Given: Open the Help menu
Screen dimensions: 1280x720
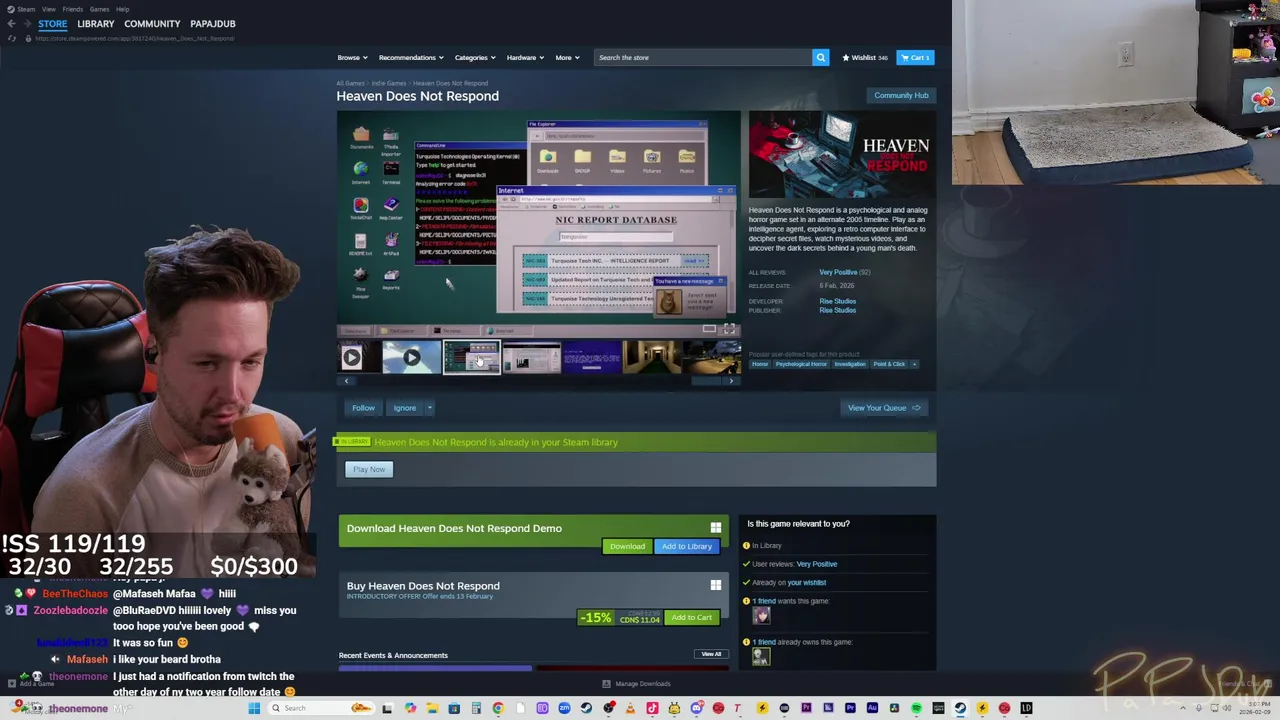Looking at the screenshot, I should click(122, 9).
